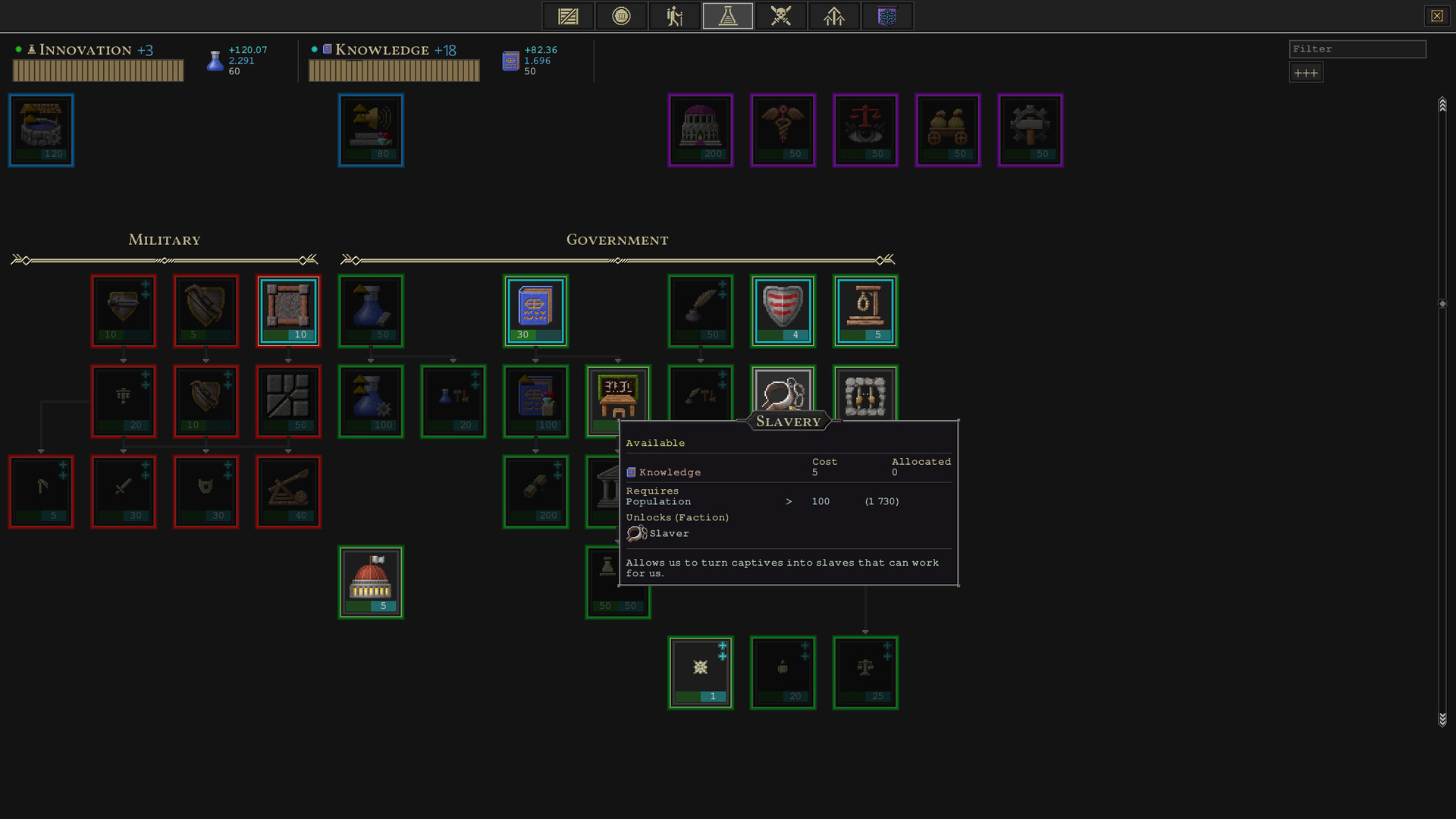Select the scales-over-eye justice technology
The width and height of the screenshot is (1456, 819).
tap(865, 129)
